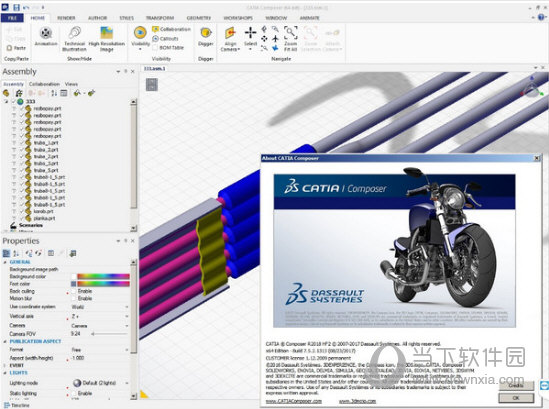Click the Font color blue swatch

[x=74, y=284]
